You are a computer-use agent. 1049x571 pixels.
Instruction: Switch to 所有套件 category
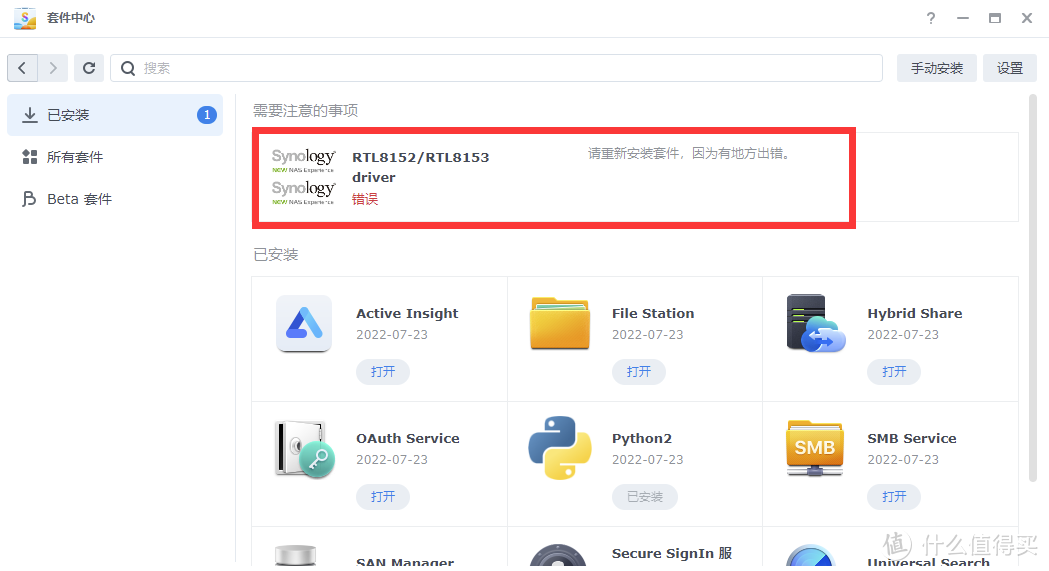coord(75,157)
